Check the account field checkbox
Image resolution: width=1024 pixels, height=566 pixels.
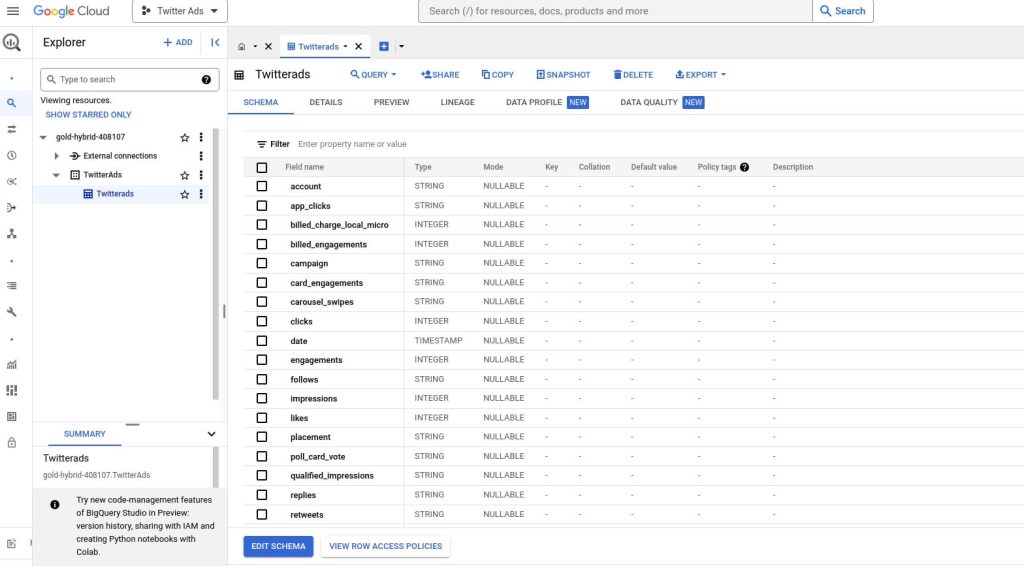[262, 186]
